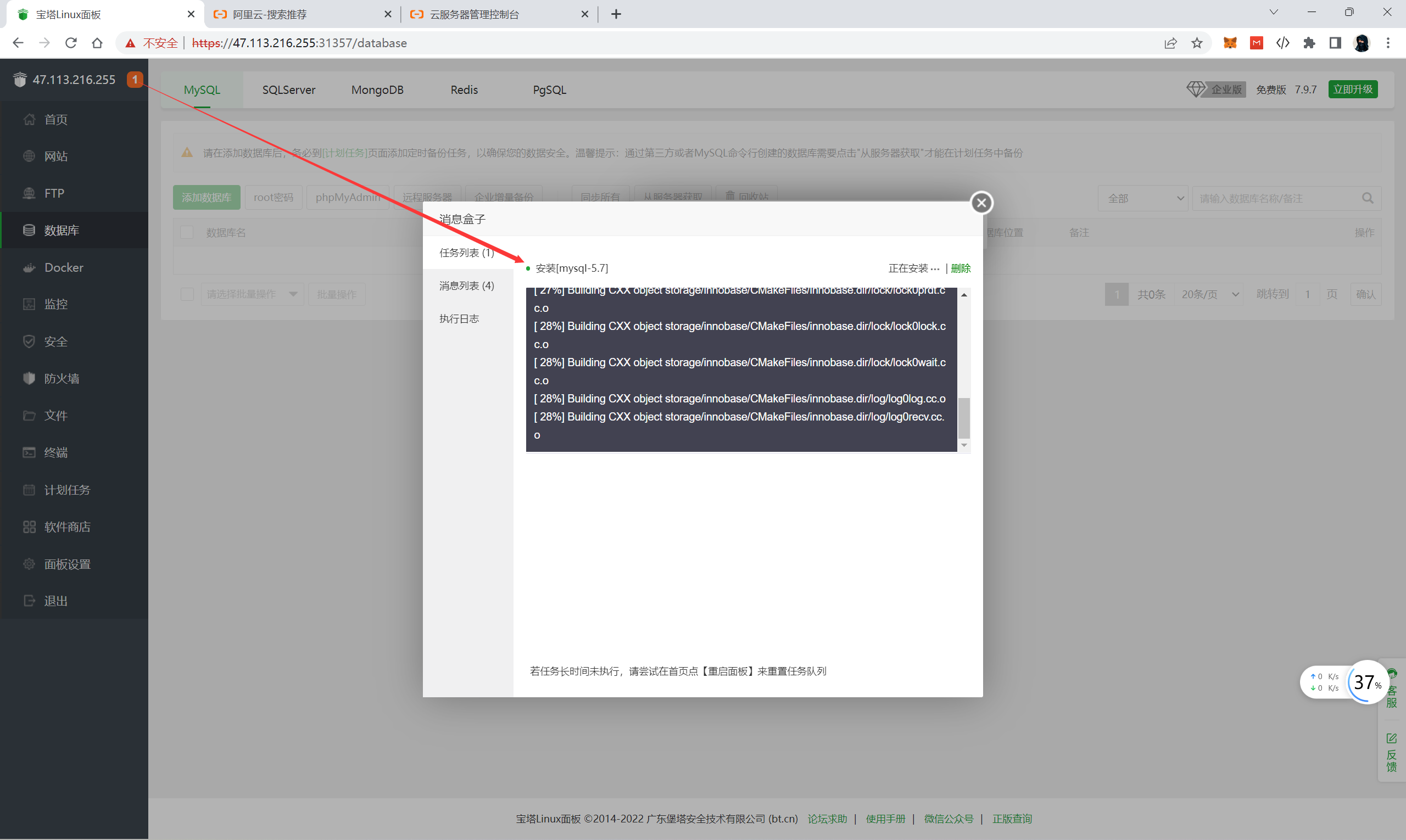Switch to 消息列表 (4) tab

467,286
